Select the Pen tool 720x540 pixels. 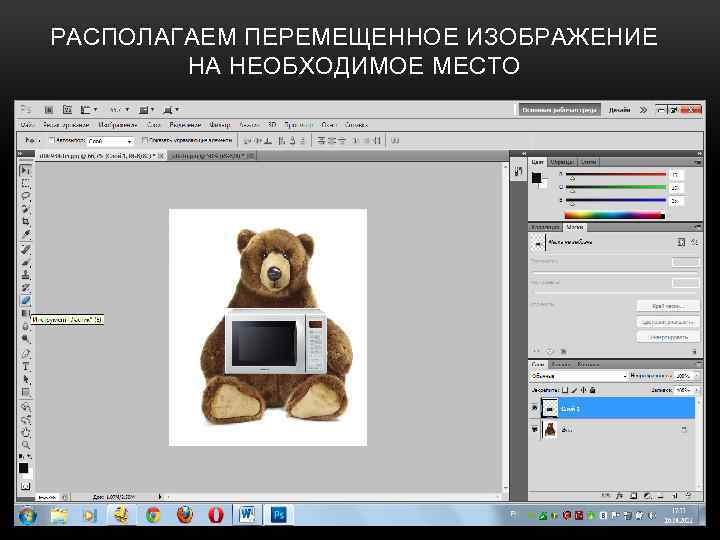pyautogui.click(x=26, y=354)
